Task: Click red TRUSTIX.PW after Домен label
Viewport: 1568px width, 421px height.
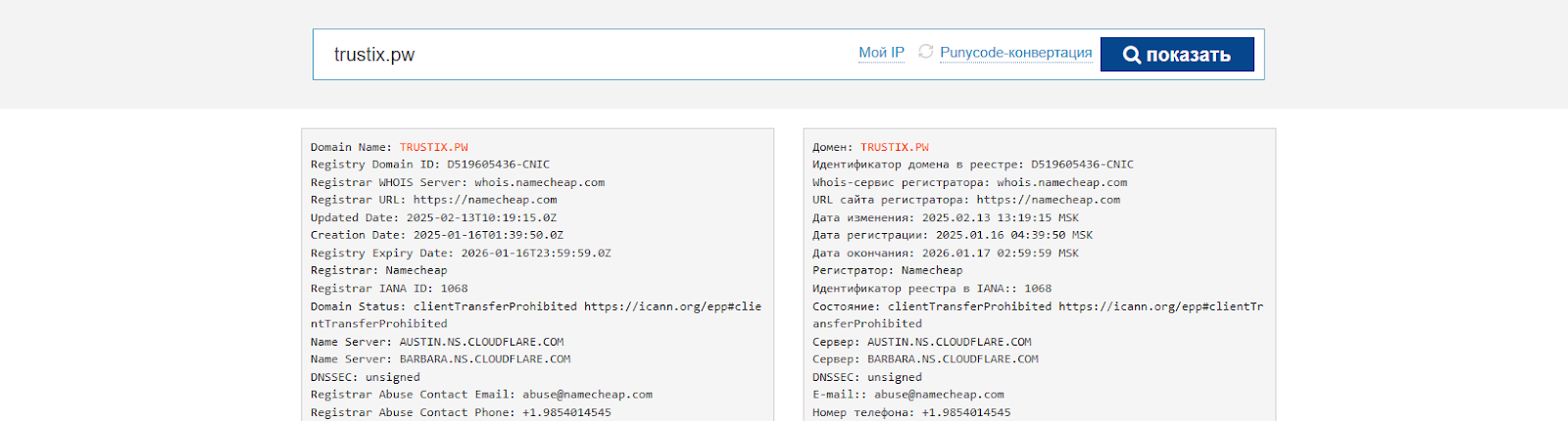Action: click(x=894, y=147)
